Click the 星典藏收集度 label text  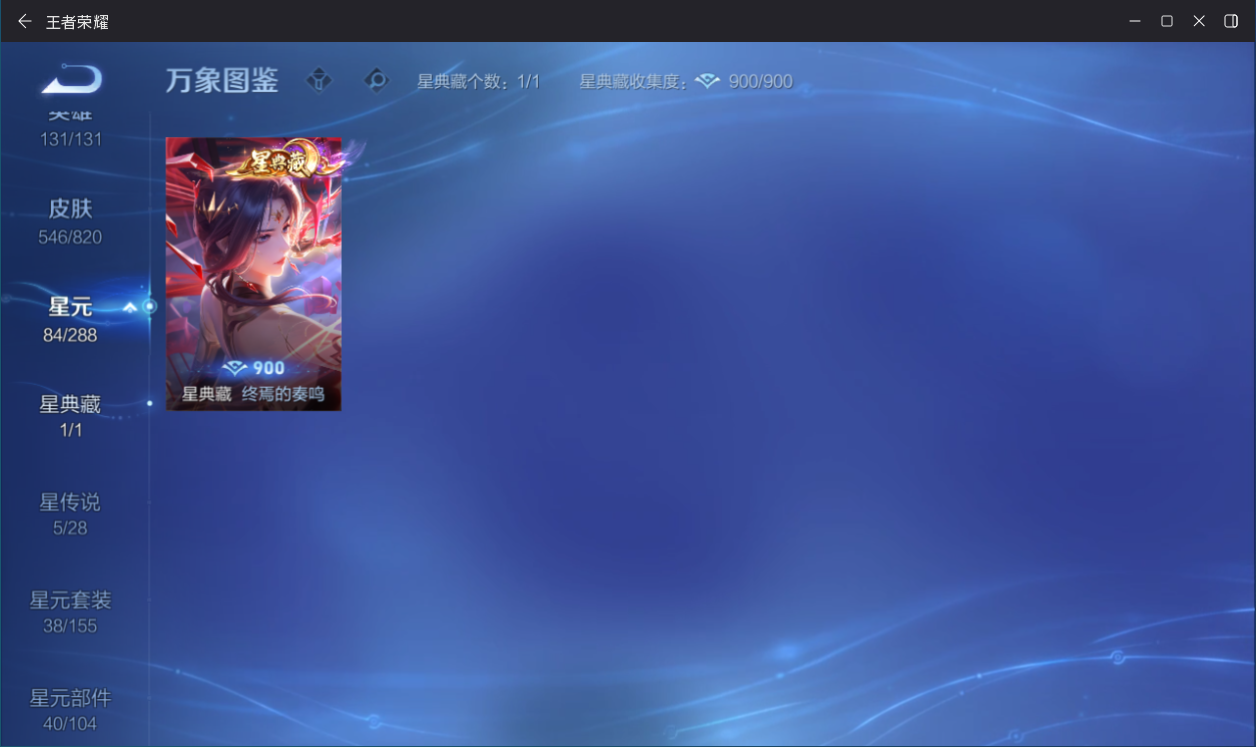(x=633, y=81)
